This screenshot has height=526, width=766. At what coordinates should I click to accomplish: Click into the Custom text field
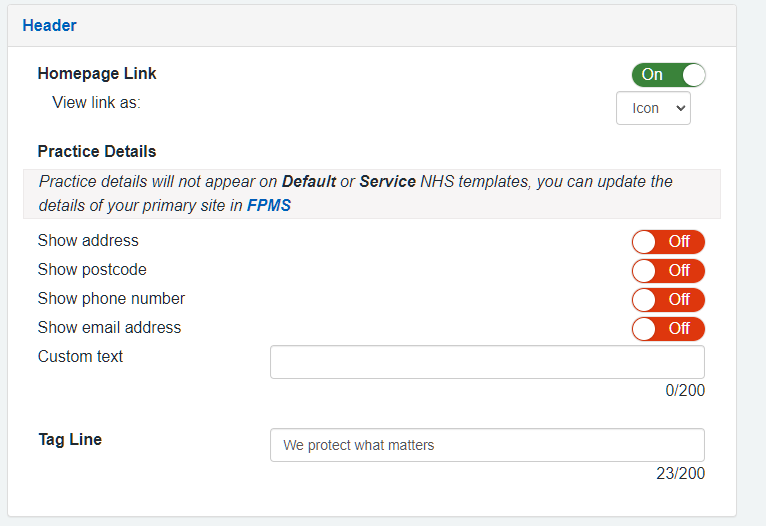(487, 362)
